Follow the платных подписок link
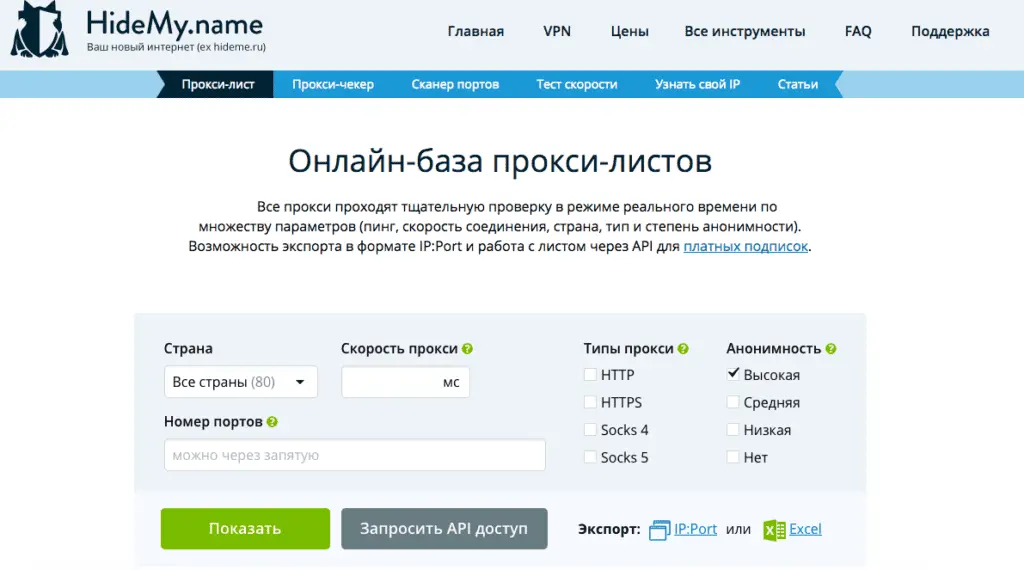The height and width of the screenshot is (570, 1024). (745, 246)
